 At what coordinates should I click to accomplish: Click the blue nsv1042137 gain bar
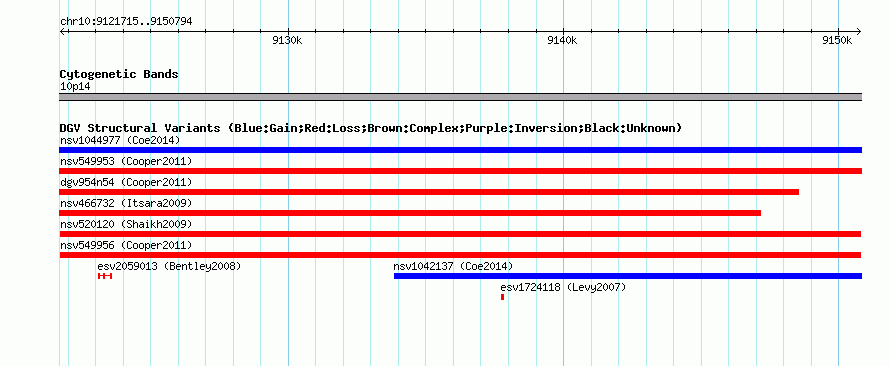coord(628,276)
